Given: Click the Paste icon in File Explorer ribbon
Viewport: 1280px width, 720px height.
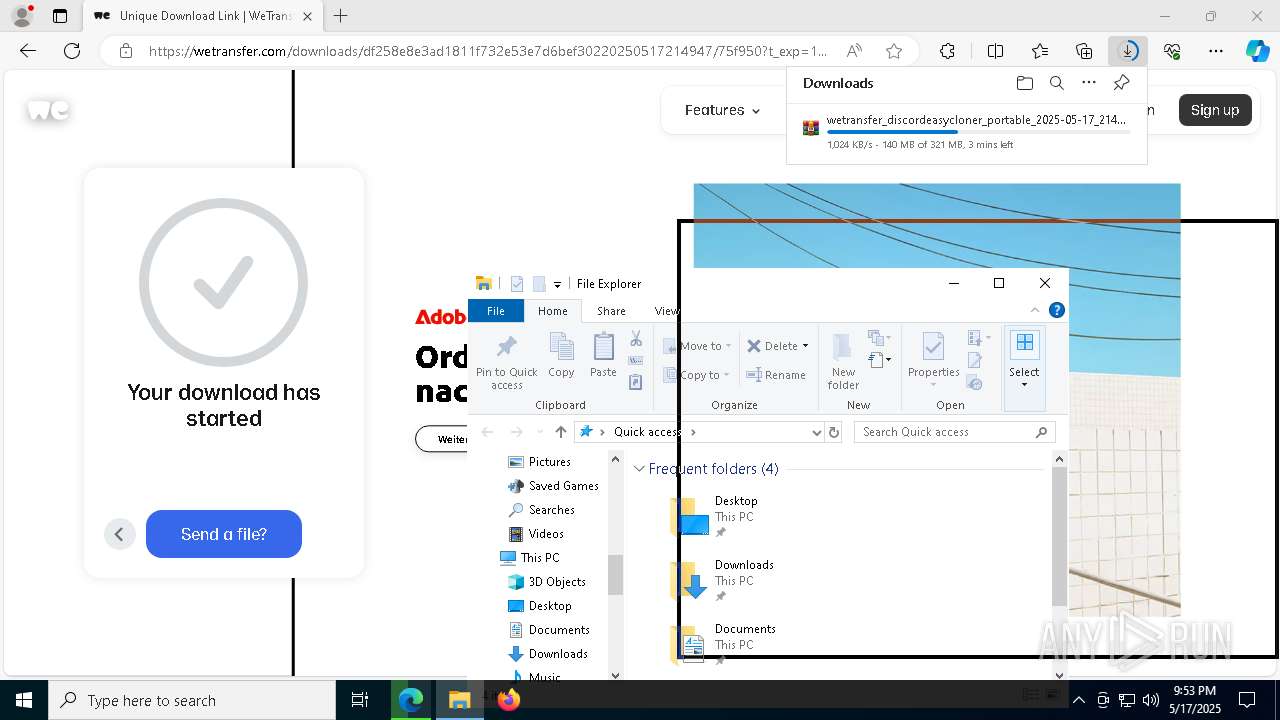Looking at the screenshot, I should coord(603,356).
